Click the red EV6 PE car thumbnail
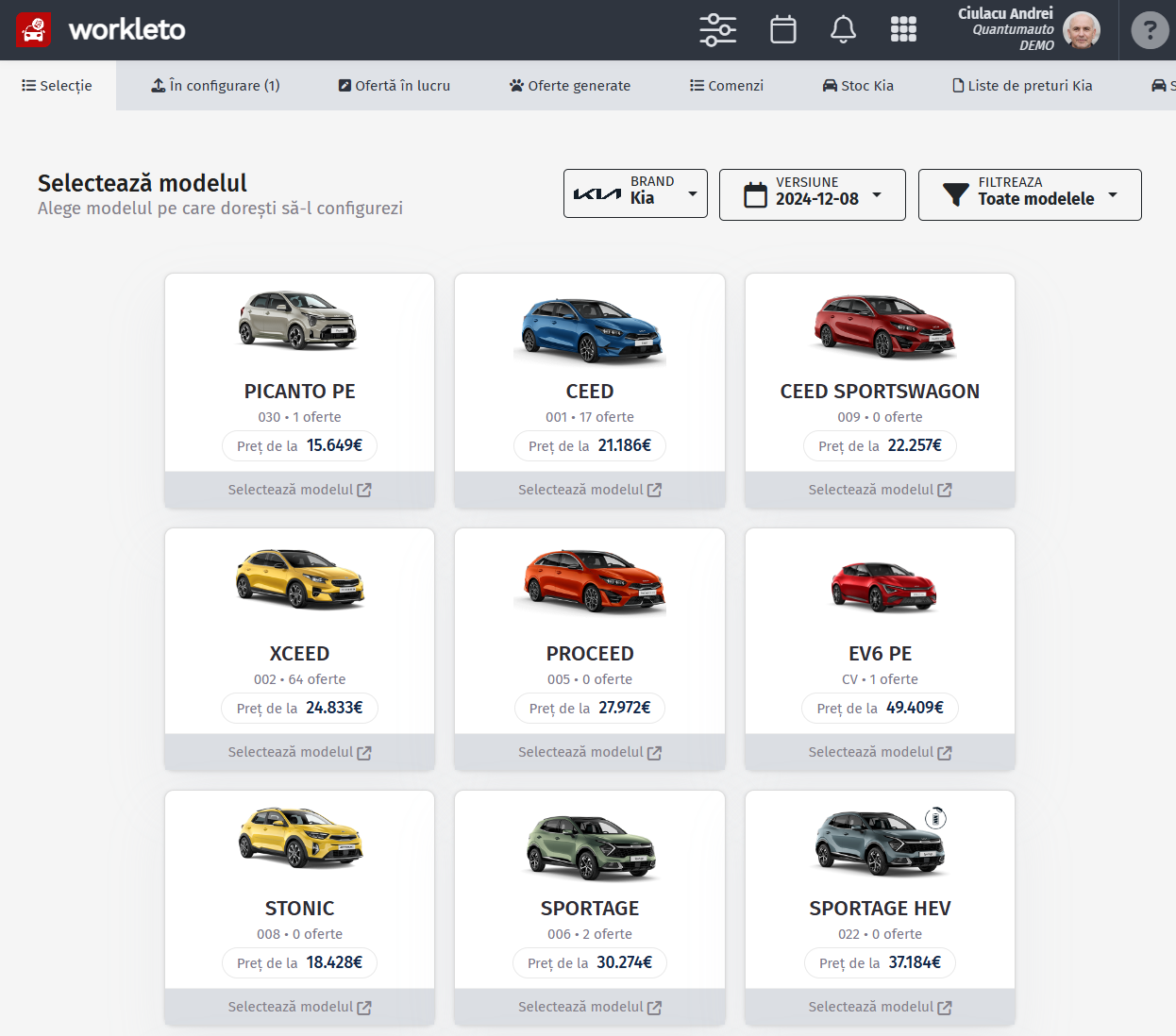Image resolution: width=1176 pixels, height=1036 pixels. 883,587
